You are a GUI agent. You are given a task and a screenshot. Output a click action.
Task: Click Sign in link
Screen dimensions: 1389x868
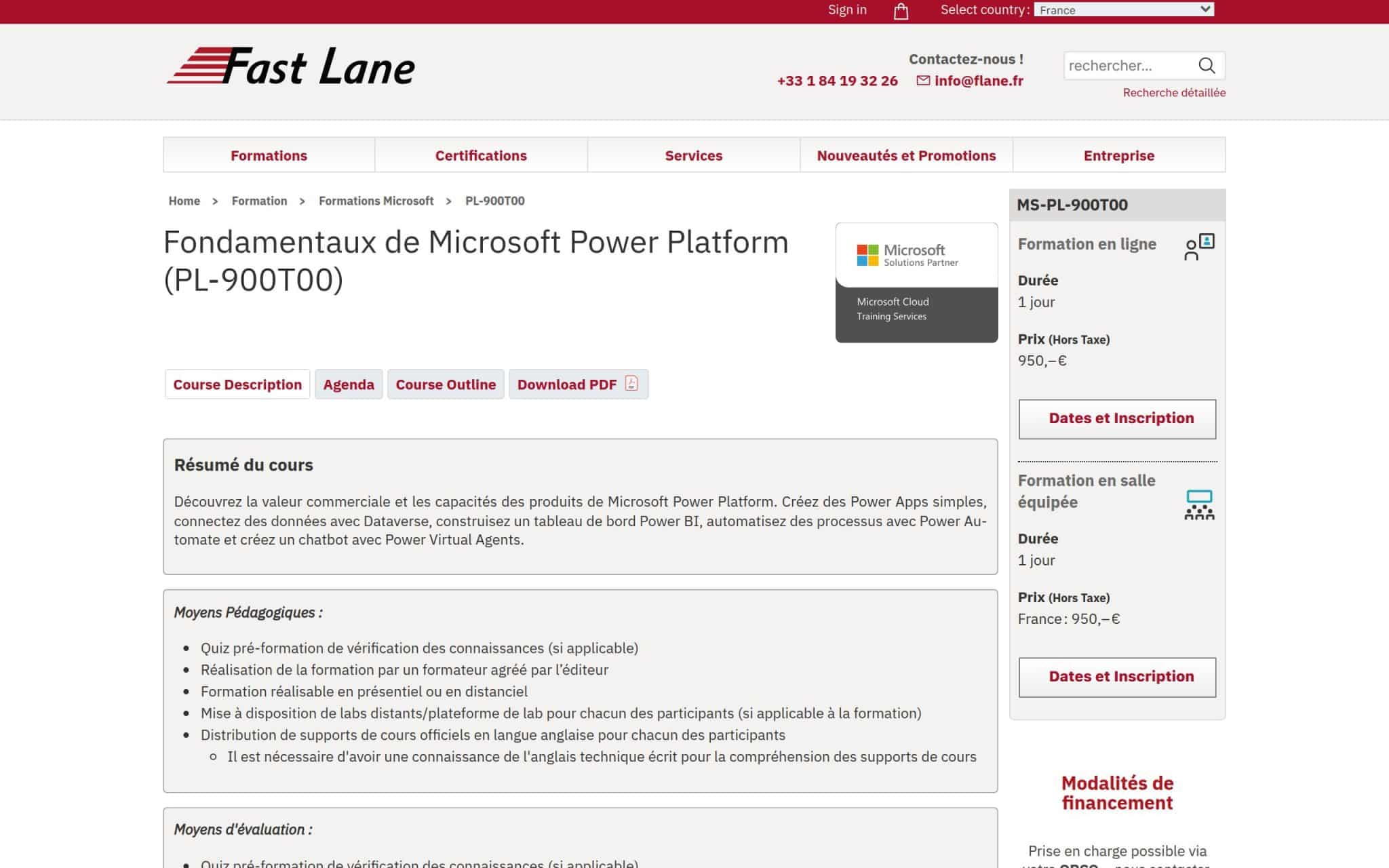847,9
